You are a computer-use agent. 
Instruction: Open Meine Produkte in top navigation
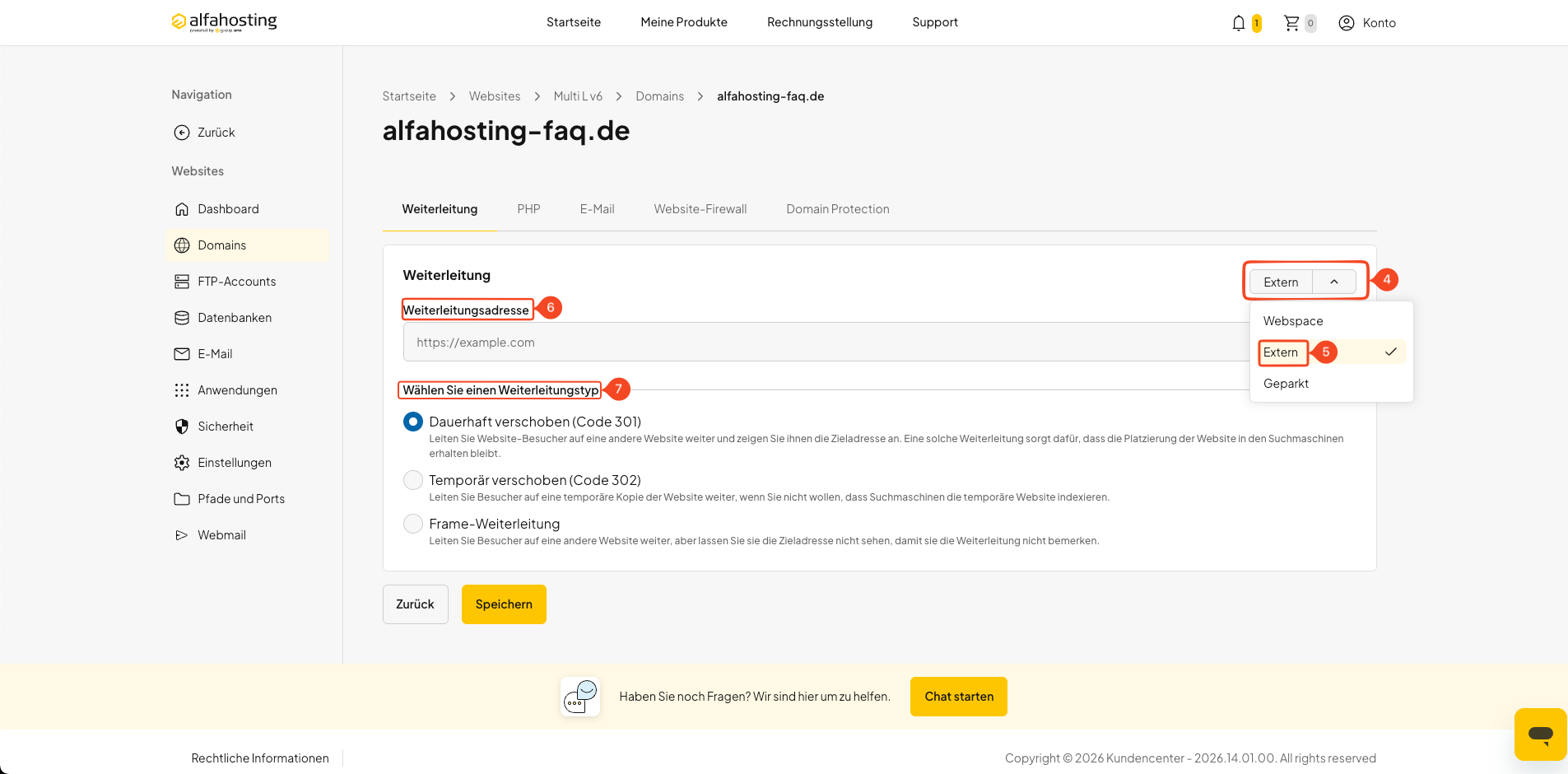[x=684, y=22]
